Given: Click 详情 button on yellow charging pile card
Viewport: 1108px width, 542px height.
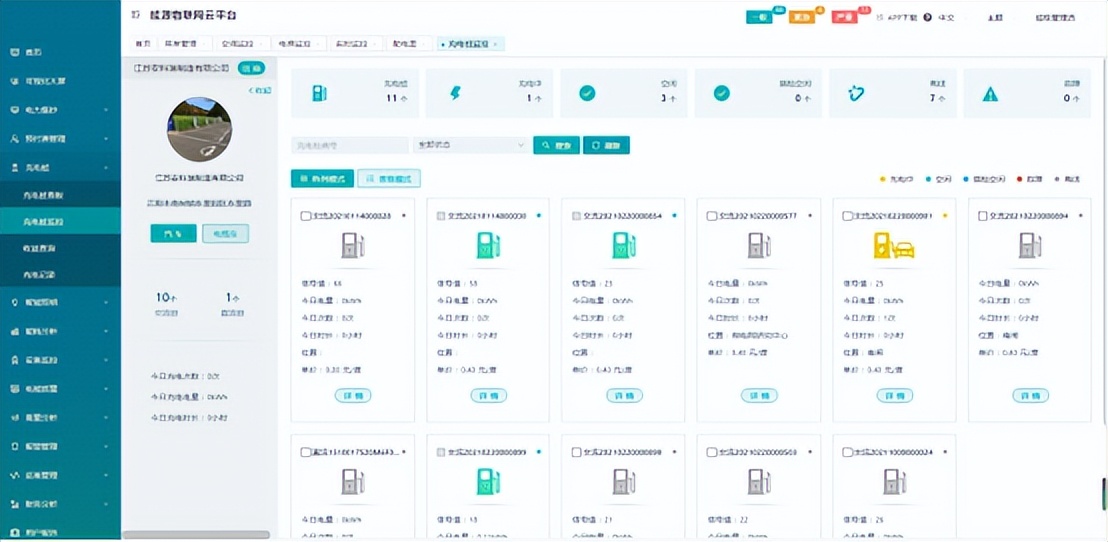Looking at the screenshot, I should coord(895,396).
